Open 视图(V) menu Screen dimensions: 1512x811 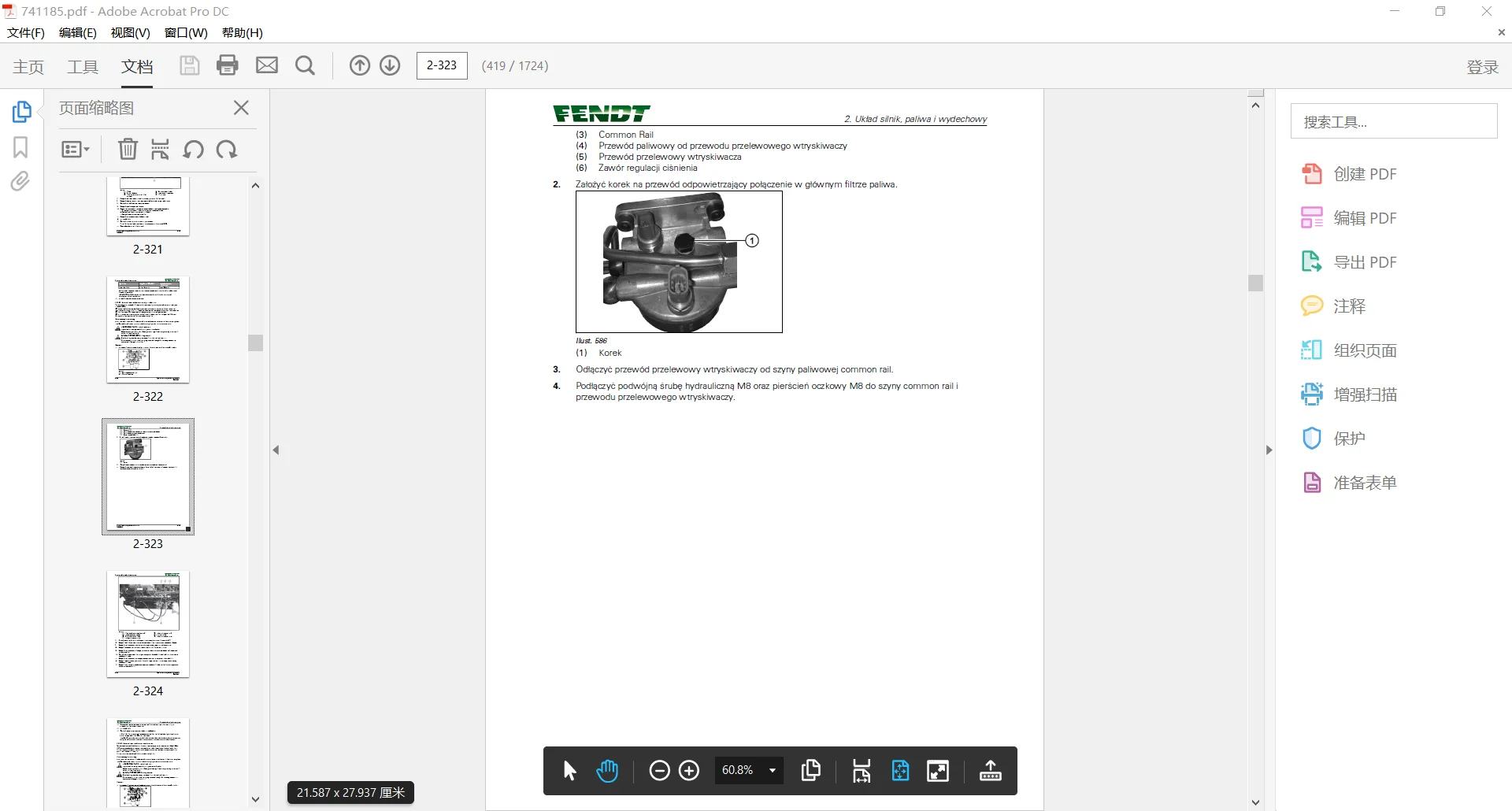[x=131, y=32]
